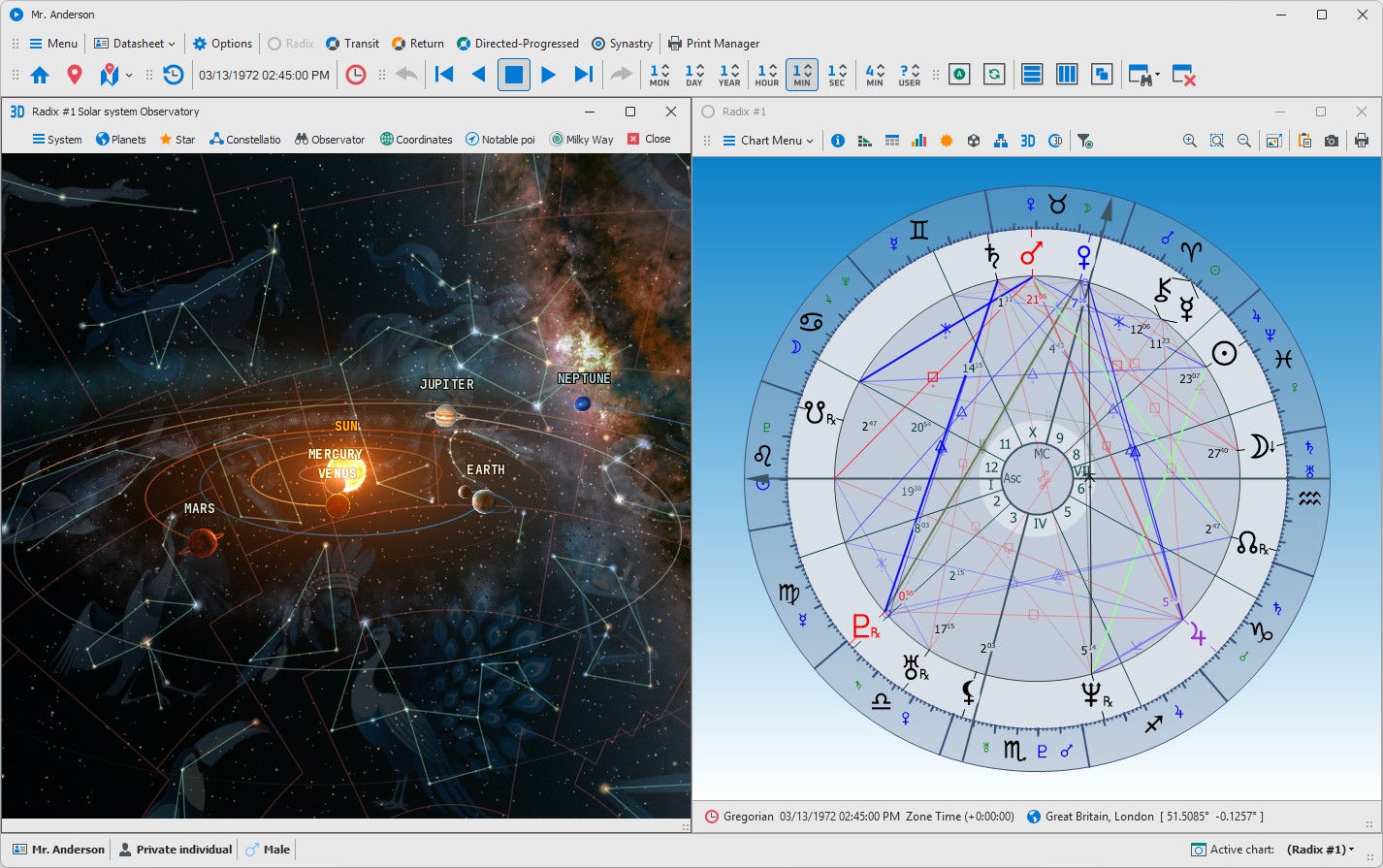The width and height of the screenshot is (1383, 868).
Task: Open Star menu in Observatory window
Action: tap(177, 139)
